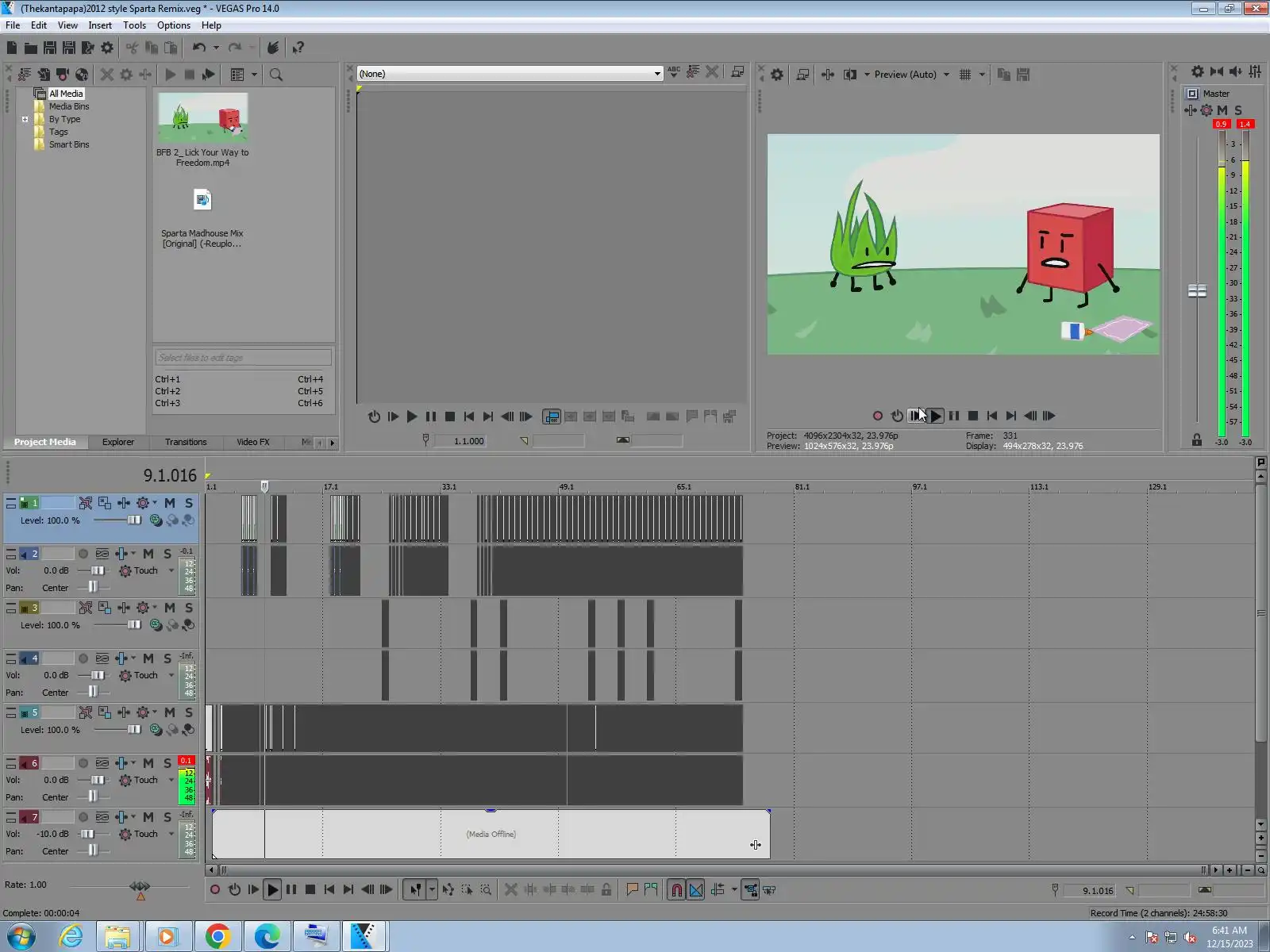Click the Normal Edit Tool in timeline toolbar
Screen dimensions: 1270x952
point(415,890)
